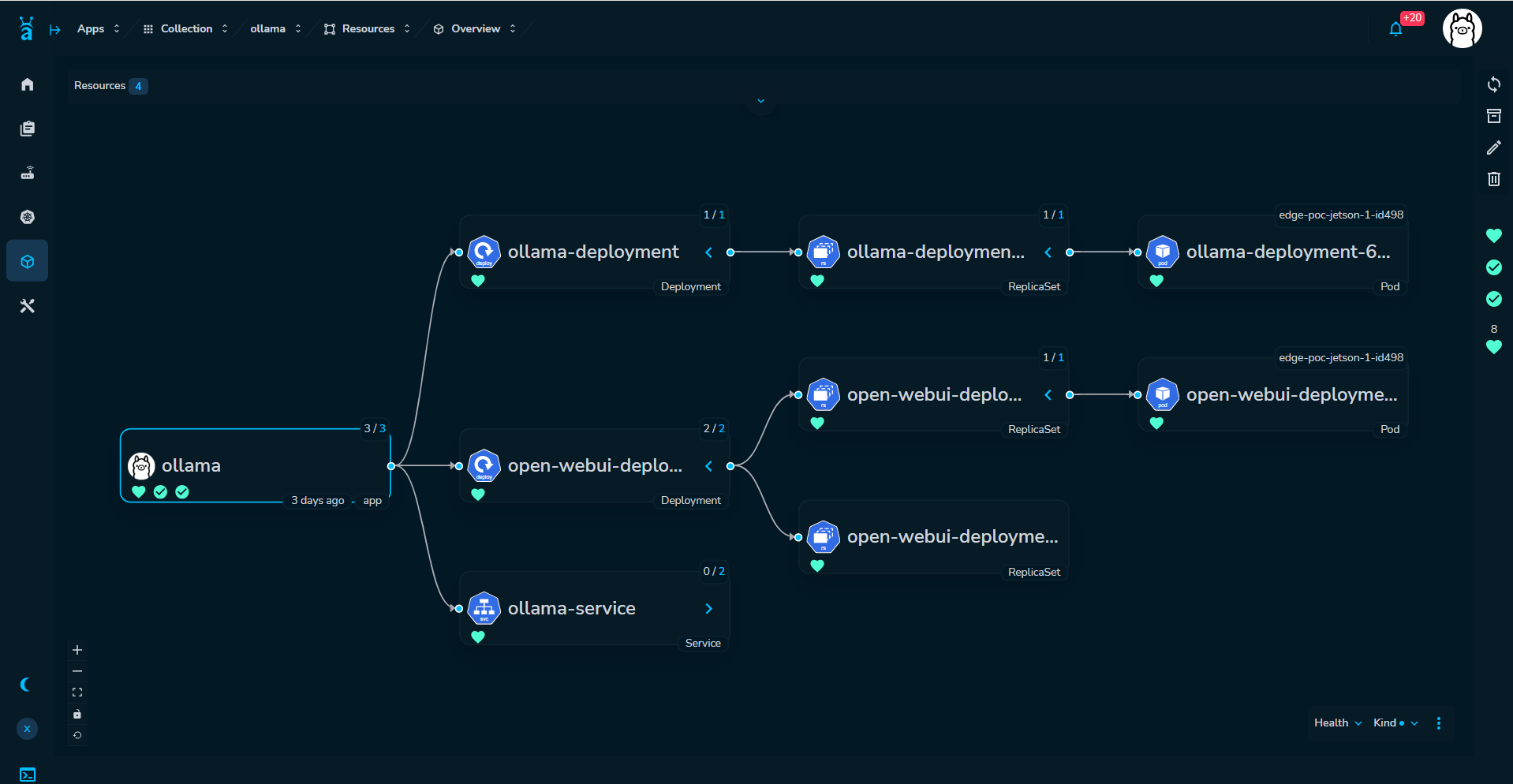The width and height of the screenshot is (1513, 784).
Task: Click the health heart on ollama app node
Action: coord(139,492)
